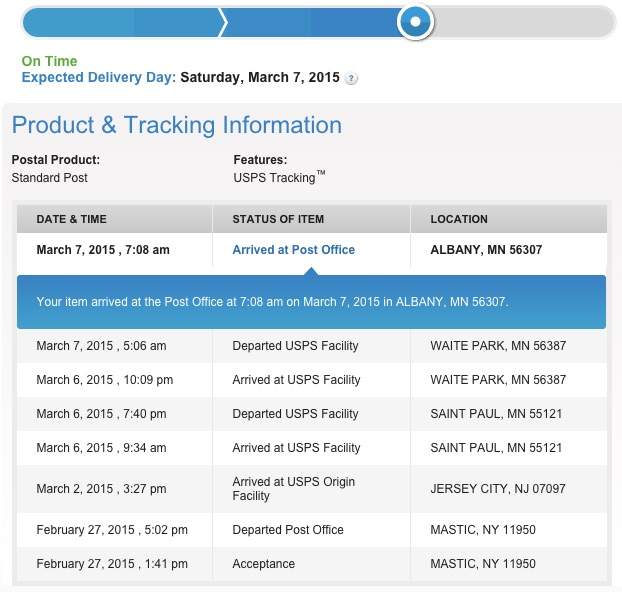Select the March 6, 9:34 am tracking entry
This screenshot has height=592, width=622.
point(311,448)
